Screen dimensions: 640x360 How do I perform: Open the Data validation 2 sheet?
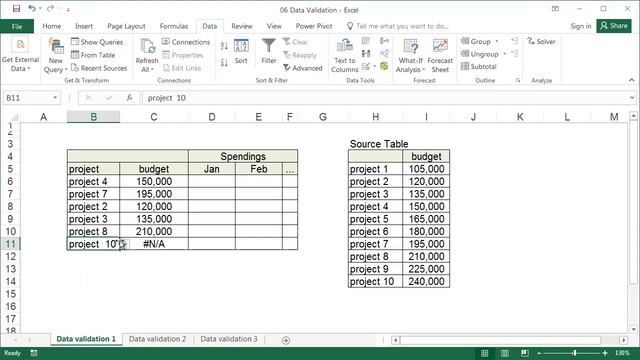(158, 339)
